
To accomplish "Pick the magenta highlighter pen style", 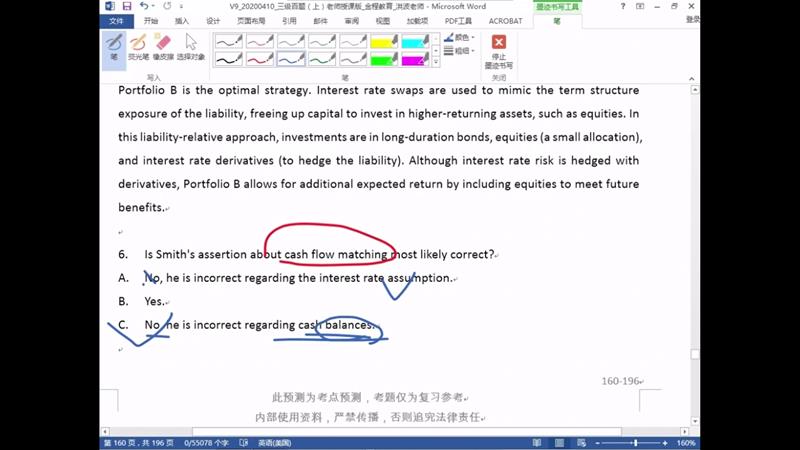I will pos(415,59).
